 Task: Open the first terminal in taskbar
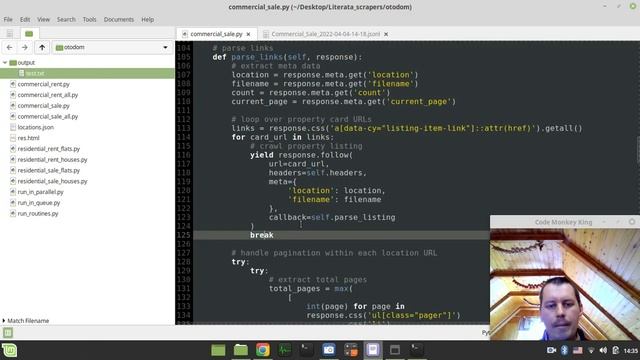tap(307, 350)
